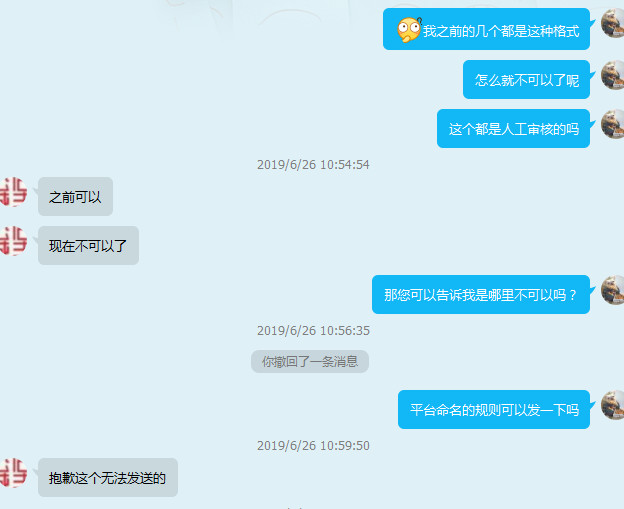
Task: Click the '你撤回了一条消息' recall notice
Action: click(x=310, y=361)
